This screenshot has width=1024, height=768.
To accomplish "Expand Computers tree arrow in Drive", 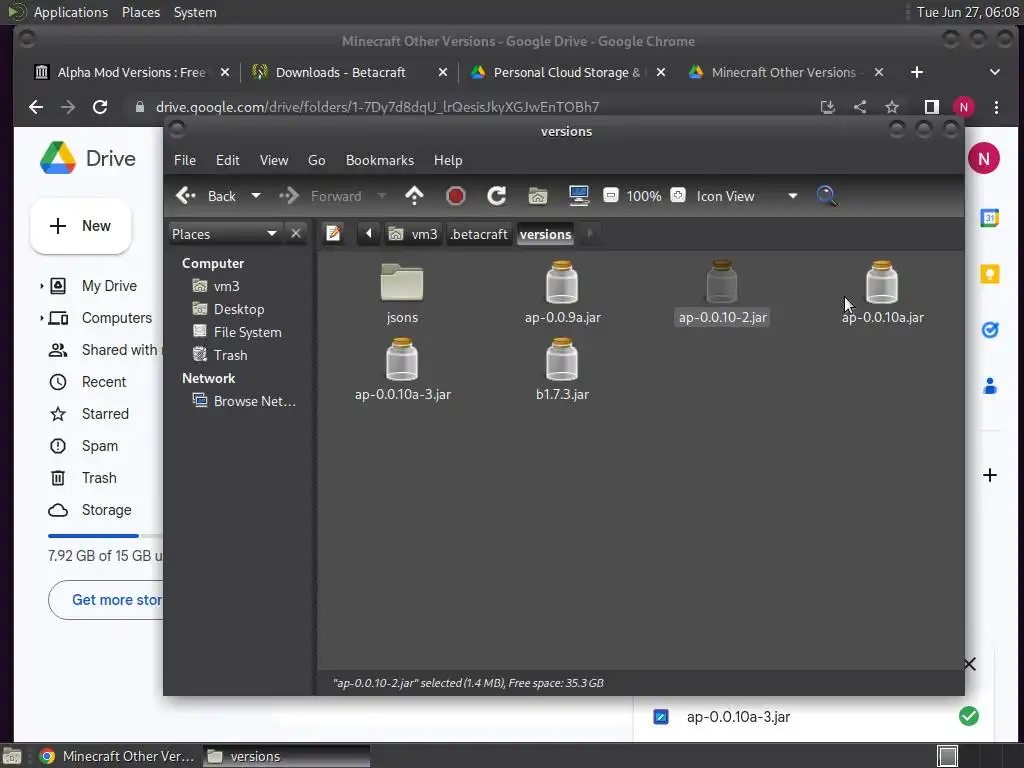I will click(x=41, y=318).
